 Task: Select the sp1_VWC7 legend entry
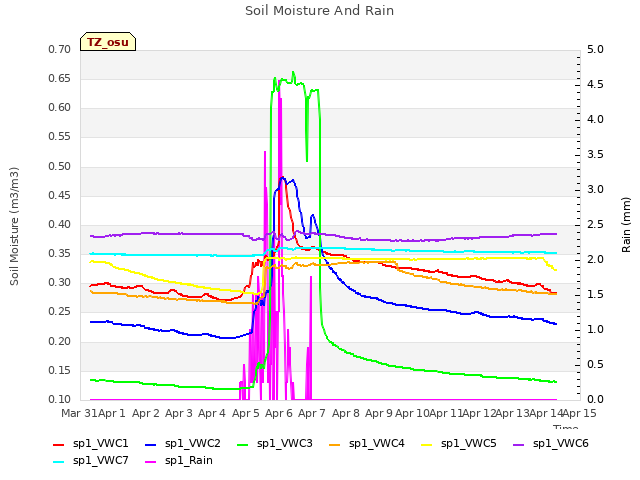pyautogui.click(x=91, y=461)
